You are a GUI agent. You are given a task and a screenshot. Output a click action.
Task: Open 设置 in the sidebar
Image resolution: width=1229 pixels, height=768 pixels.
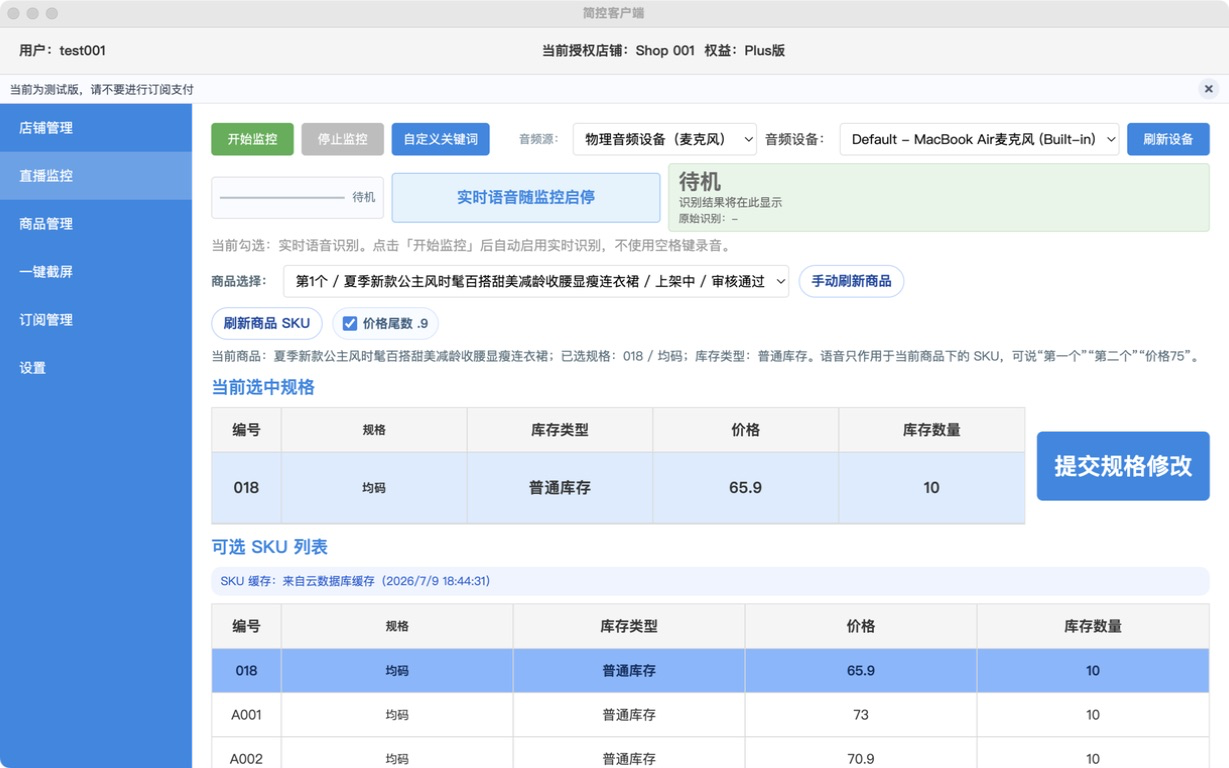click(x=96, y=368)
